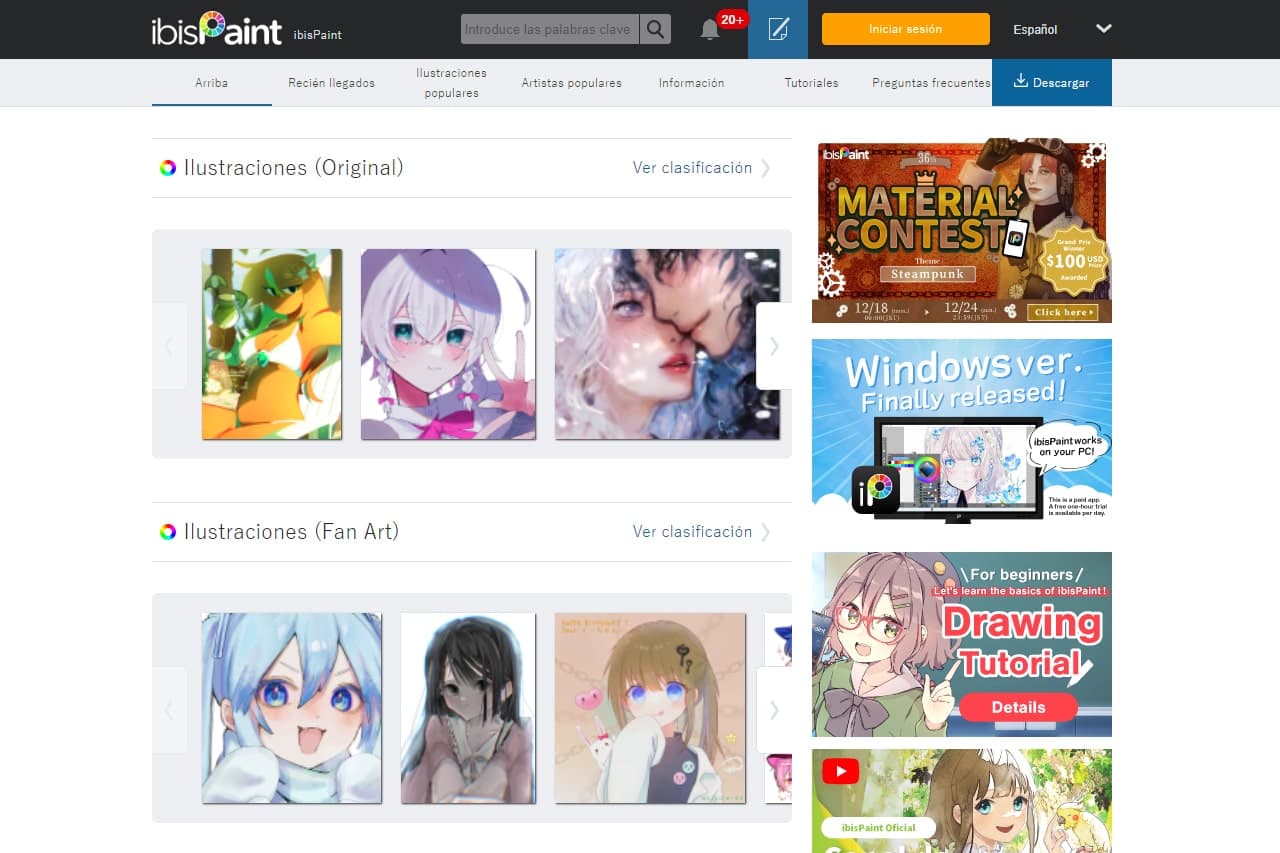This screenshot has width=1280, height=853.
Task: Click the blue edit/post artwork icon
Action: click(778, 29)
